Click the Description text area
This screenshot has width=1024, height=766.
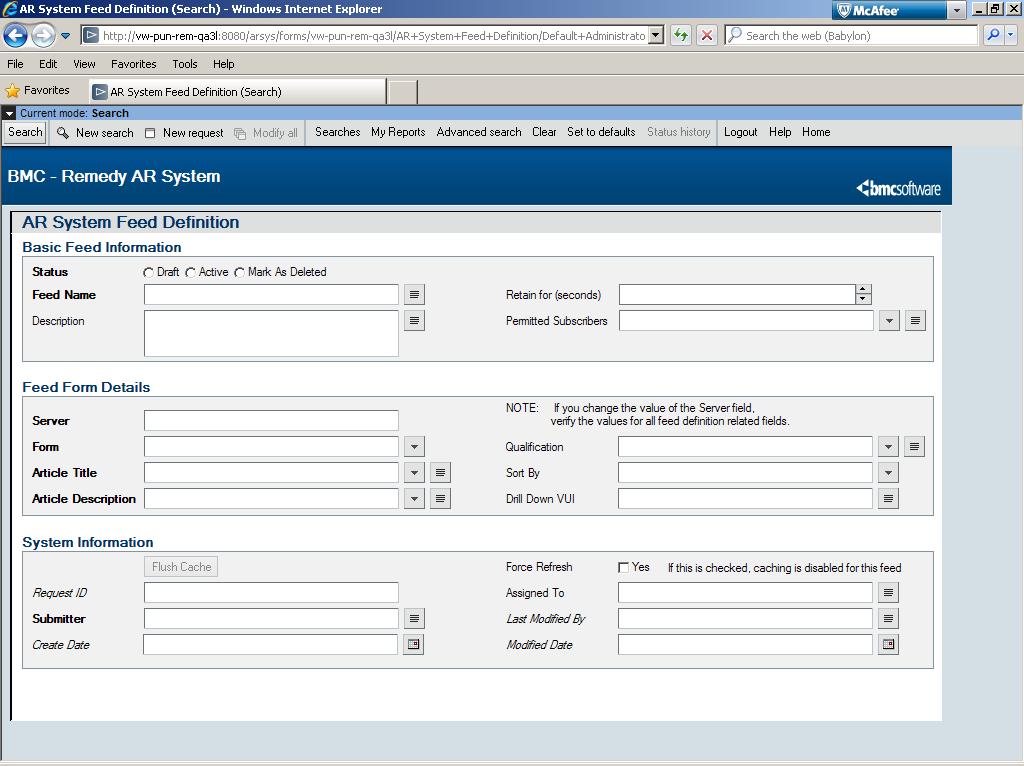[271, 334]
